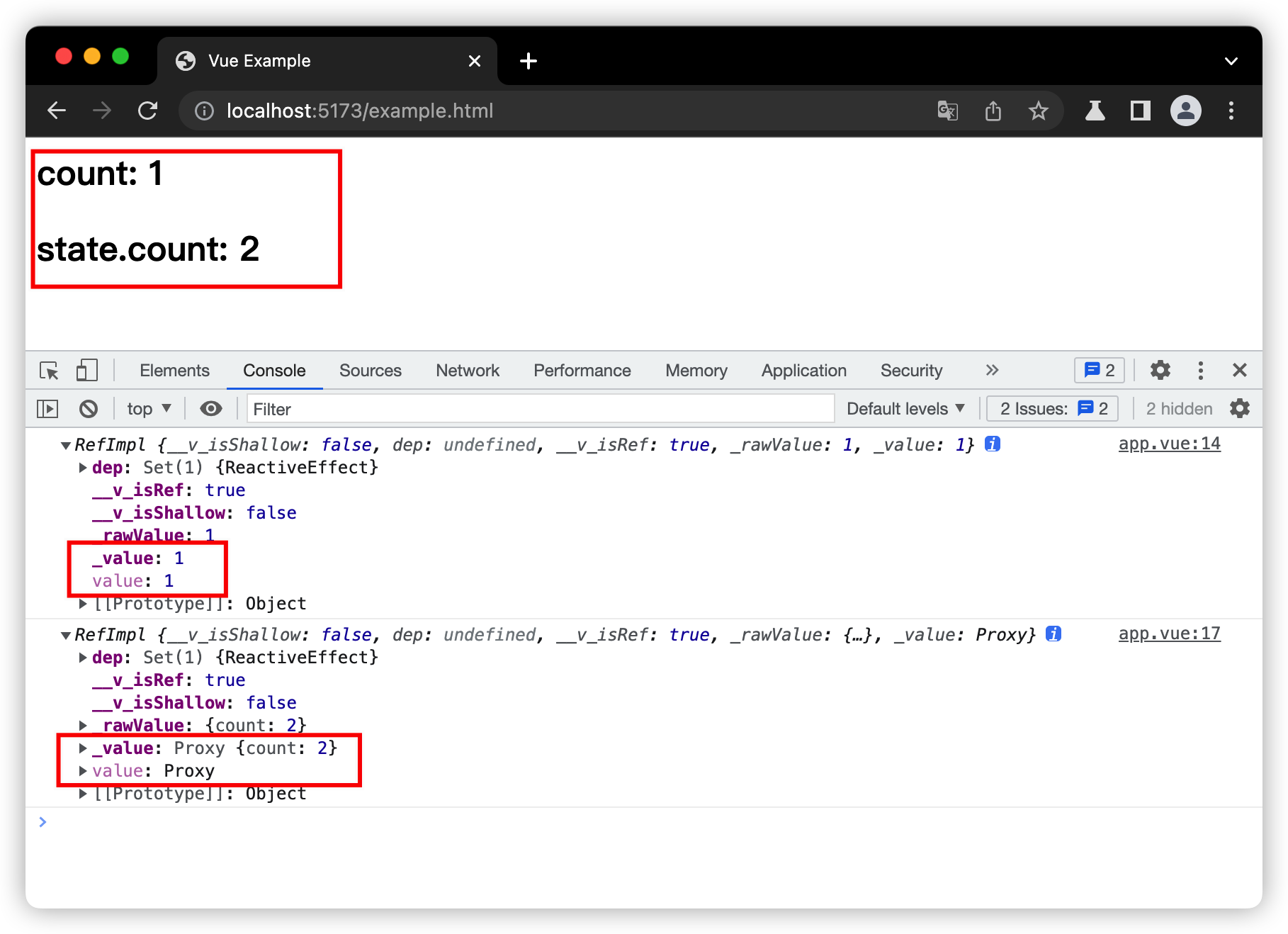
Task: Open the Default levels dropdown
Action: (905, 409)
